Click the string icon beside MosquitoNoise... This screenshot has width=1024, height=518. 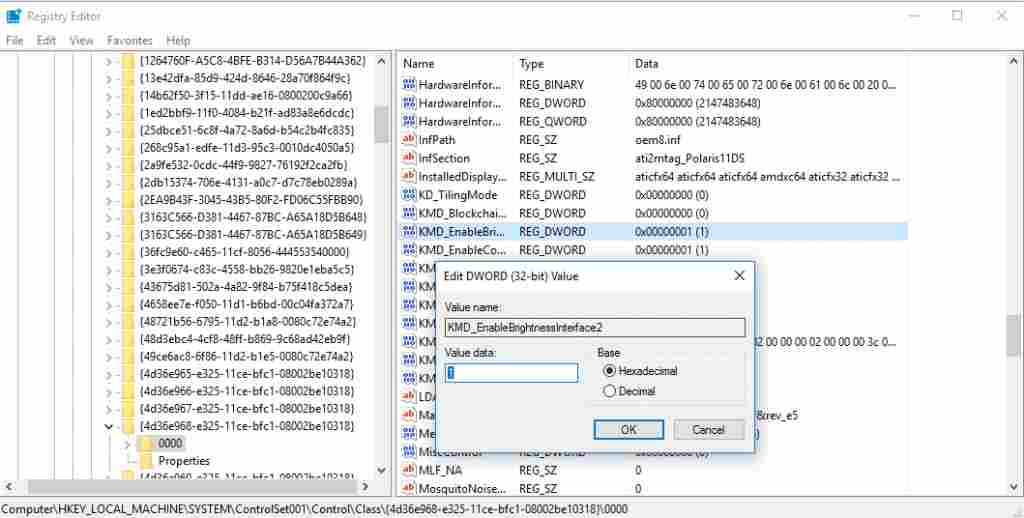(409, 488)
